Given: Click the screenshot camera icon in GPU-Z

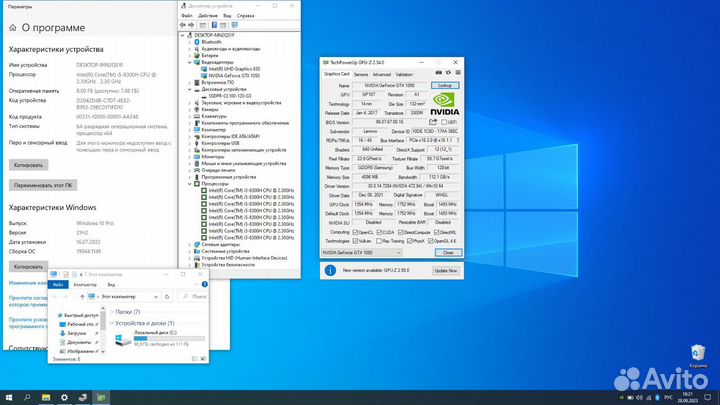Looking at the screenshot, I should pyautogui.click(x=439, y=73).
